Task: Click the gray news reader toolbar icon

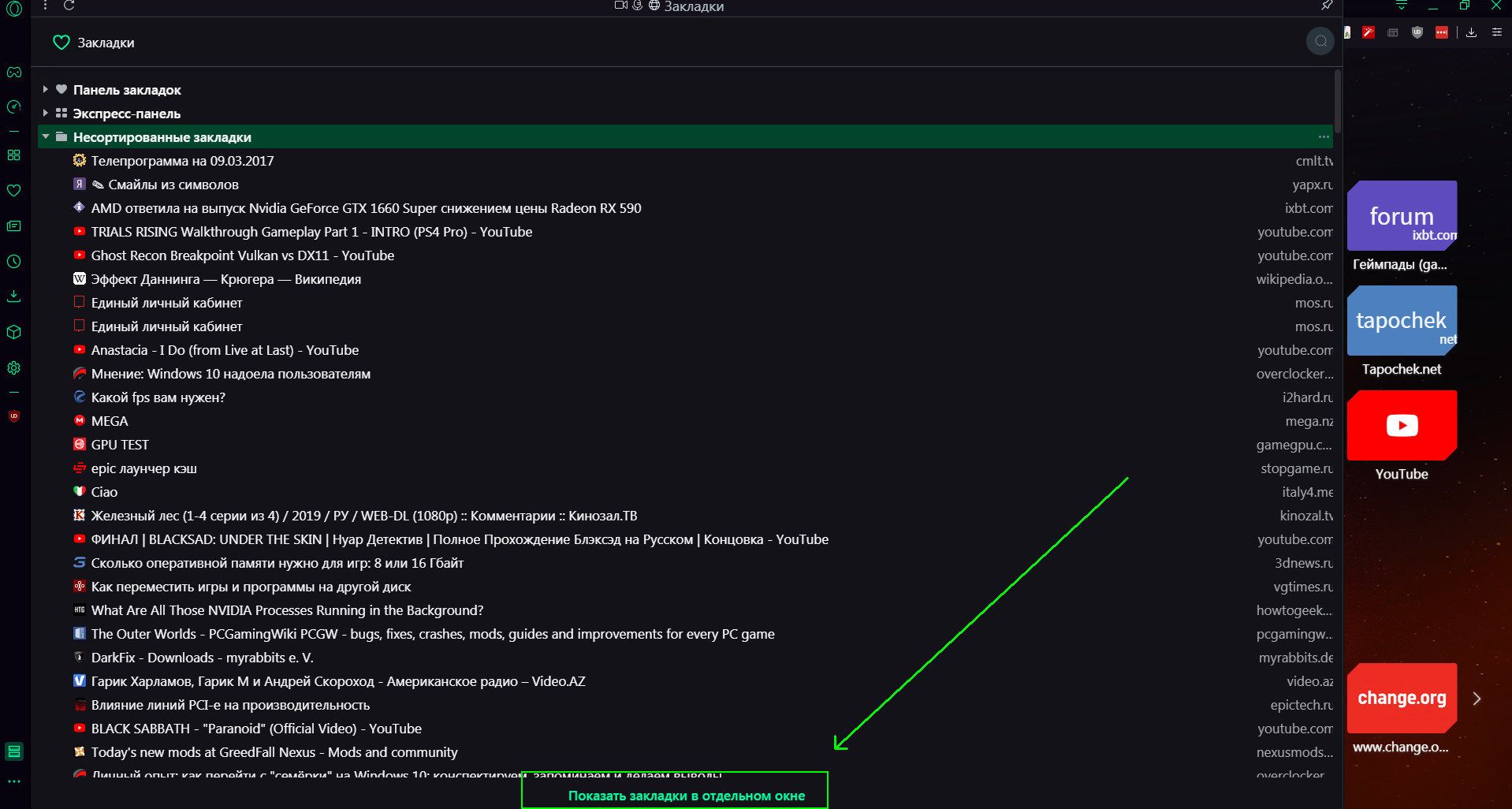Action: point(1393,32)
